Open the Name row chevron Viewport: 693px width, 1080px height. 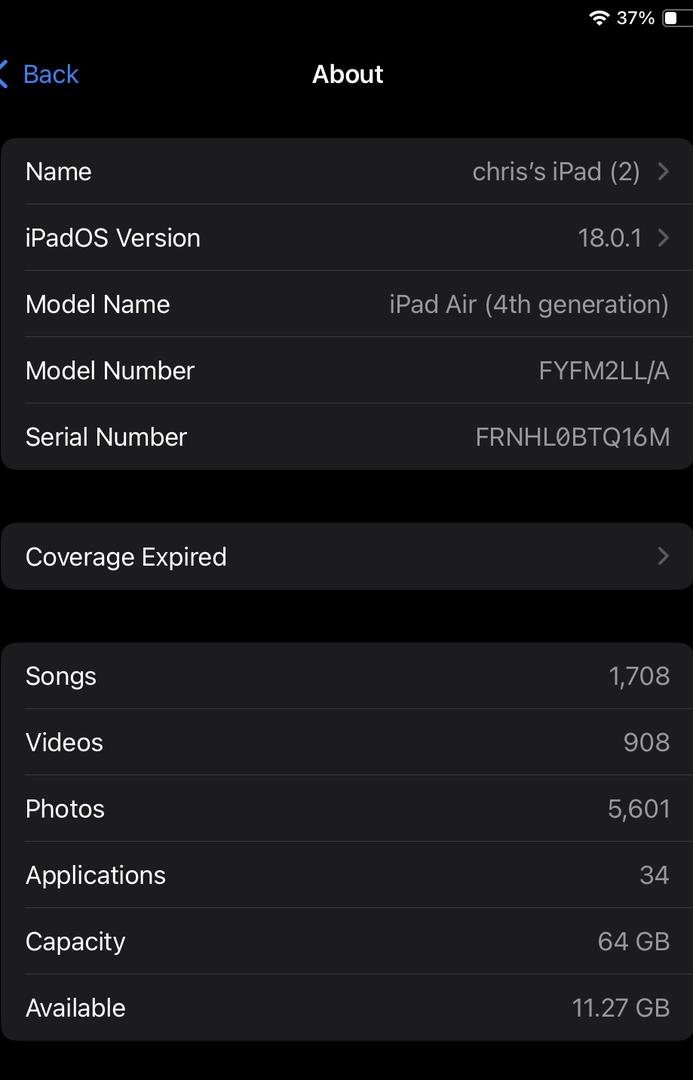(663, 172)
